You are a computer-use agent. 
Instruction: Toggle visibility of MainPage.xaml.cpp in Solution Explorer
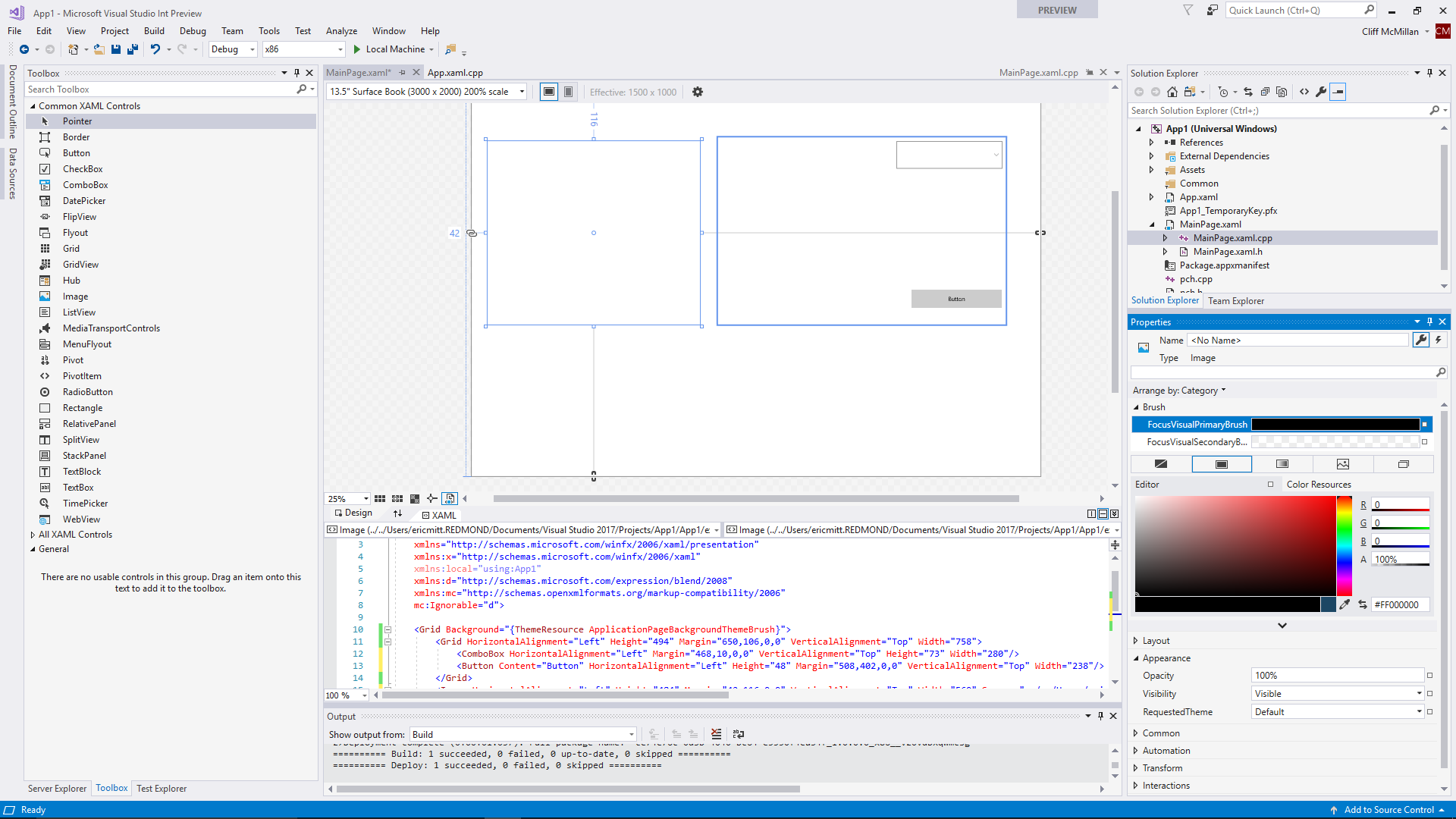tap(1165, 238)
